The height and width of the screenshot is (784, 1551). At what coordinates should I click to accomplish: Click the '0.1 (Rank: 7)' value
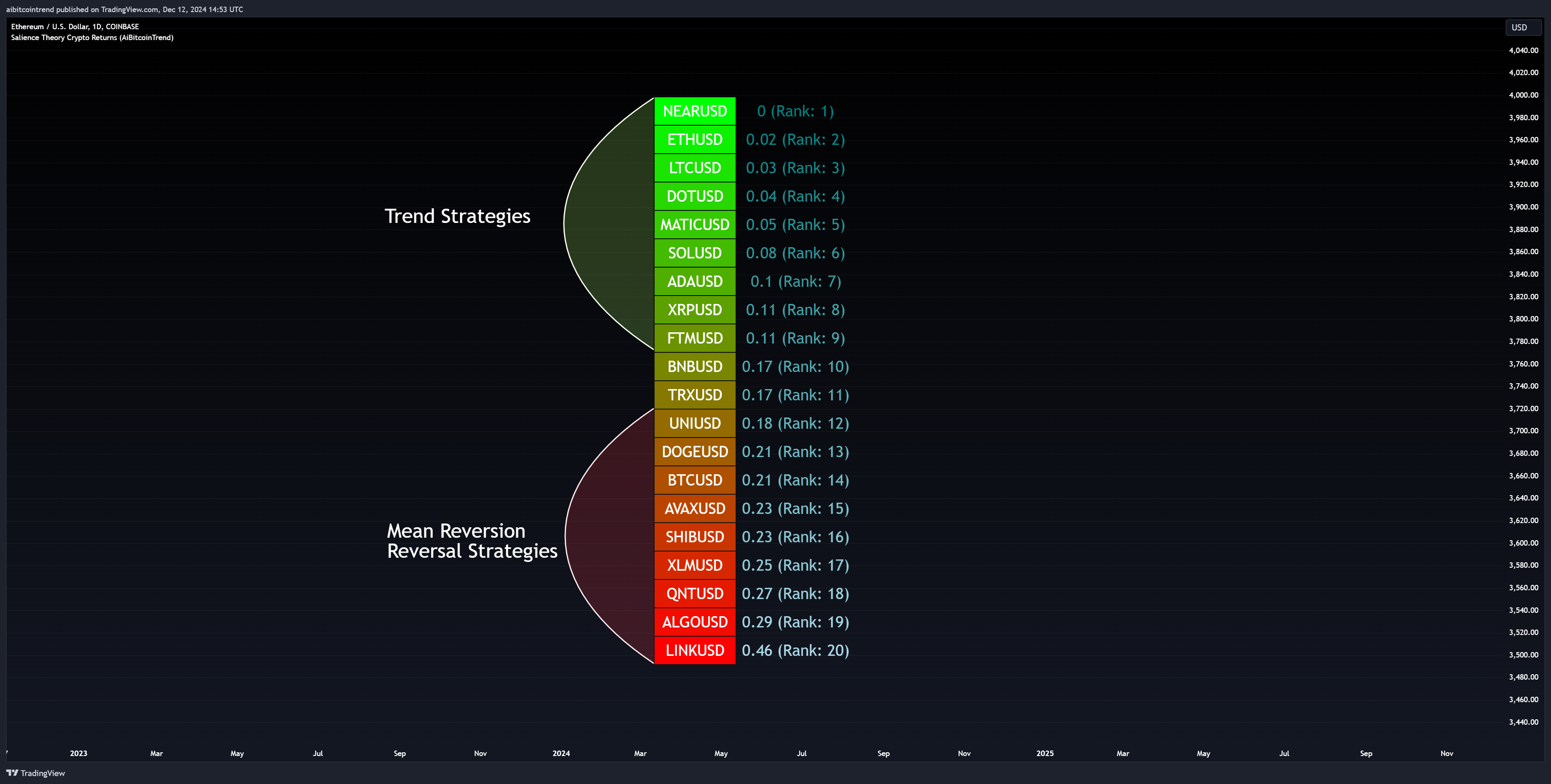pos(795,282)
